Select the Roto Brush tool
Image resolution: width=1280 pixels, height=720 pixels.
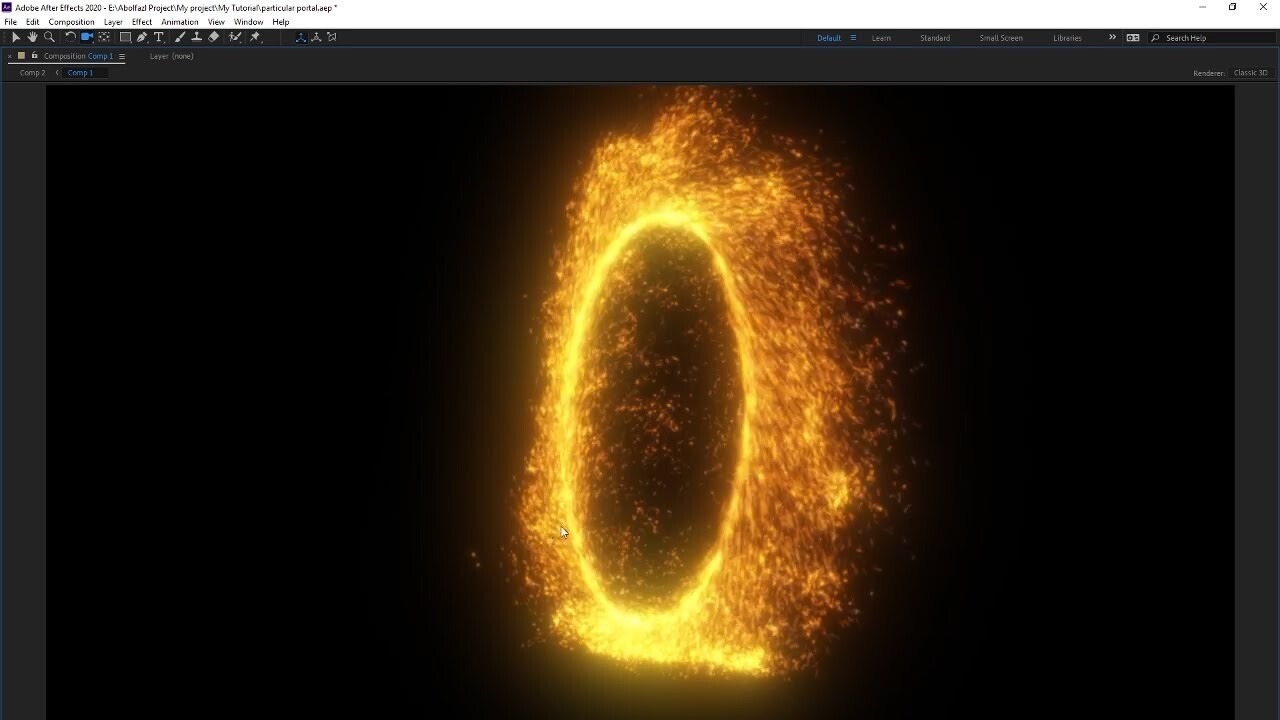pos(234,37)
